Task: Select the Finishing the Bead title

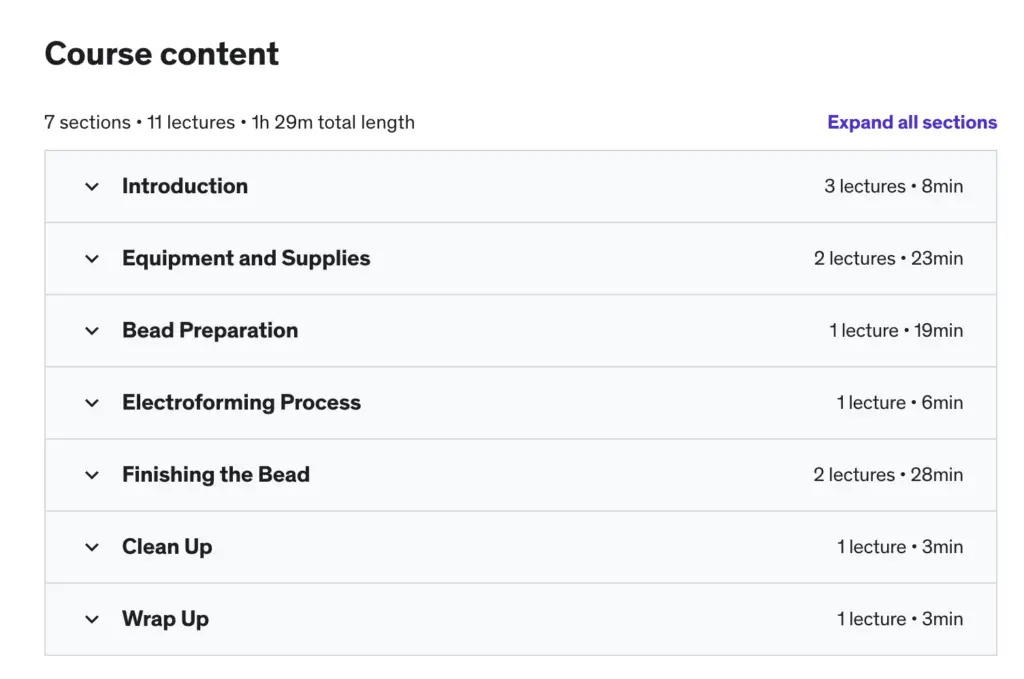Action: click(x=216, y=474)
